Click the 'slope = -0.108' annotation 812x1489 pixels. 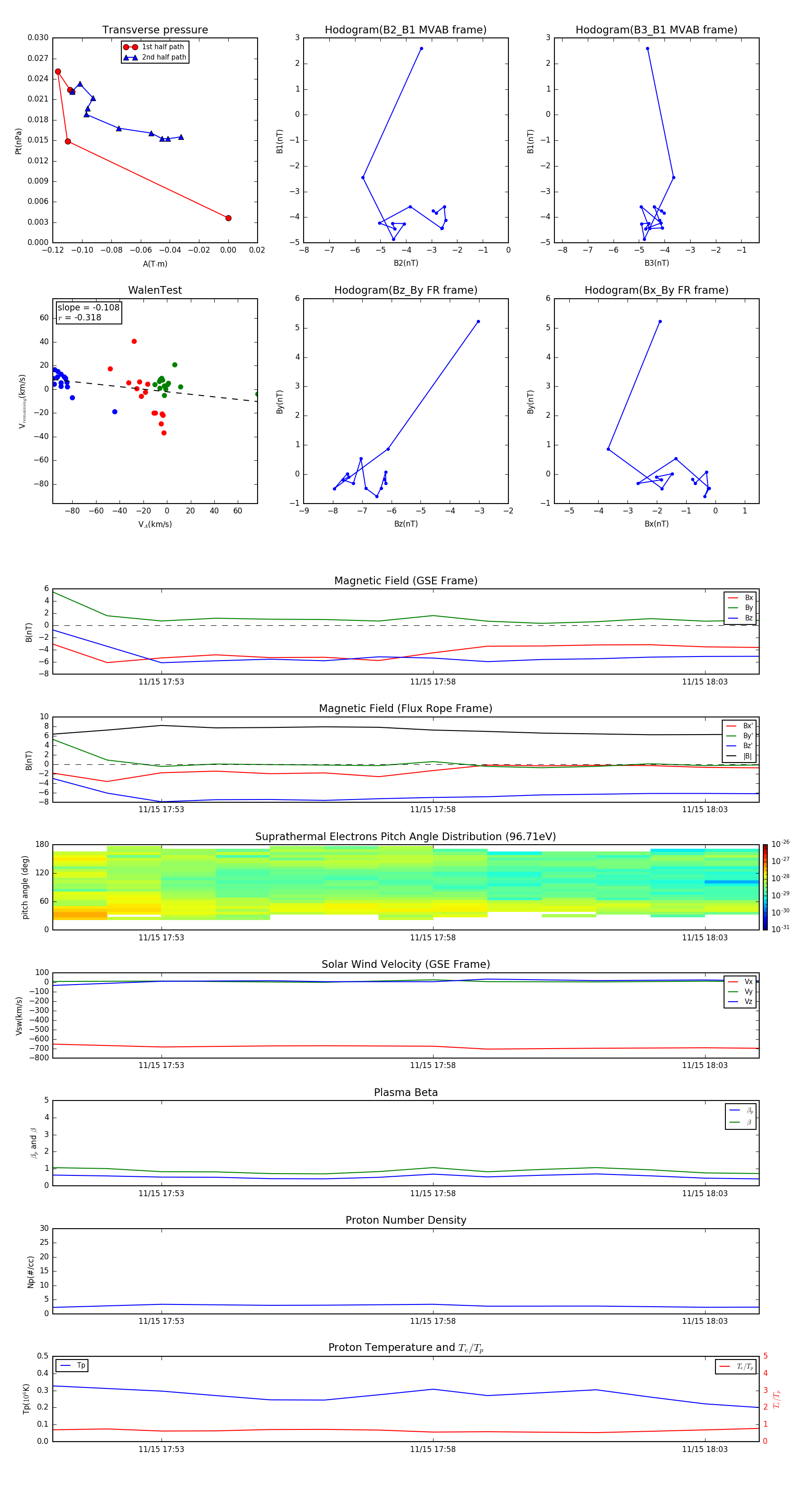[88, 308]
